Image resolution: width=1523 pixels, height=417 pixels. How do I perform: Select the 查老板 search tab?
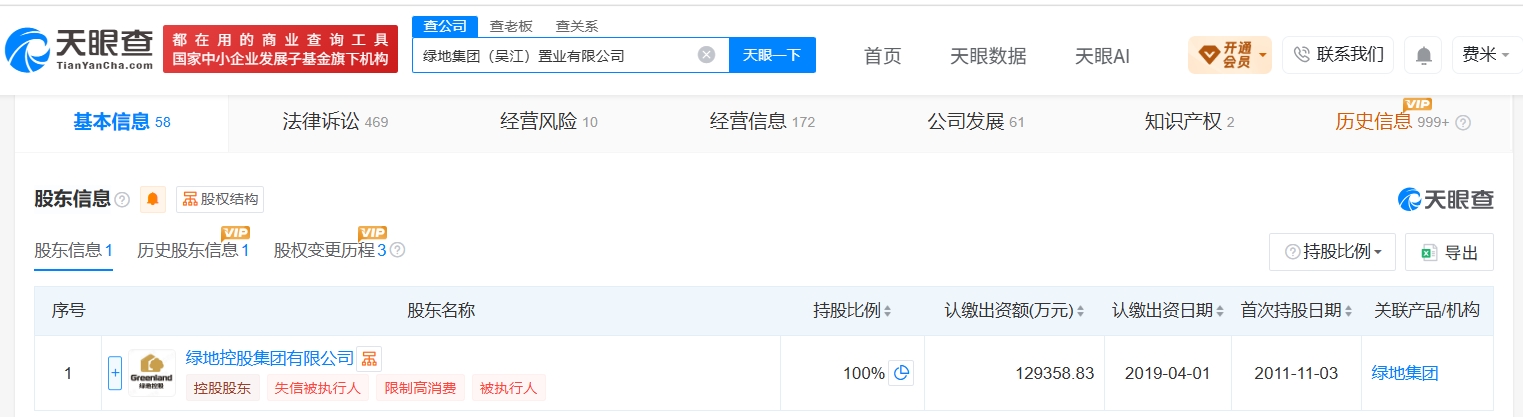(510, 26)
